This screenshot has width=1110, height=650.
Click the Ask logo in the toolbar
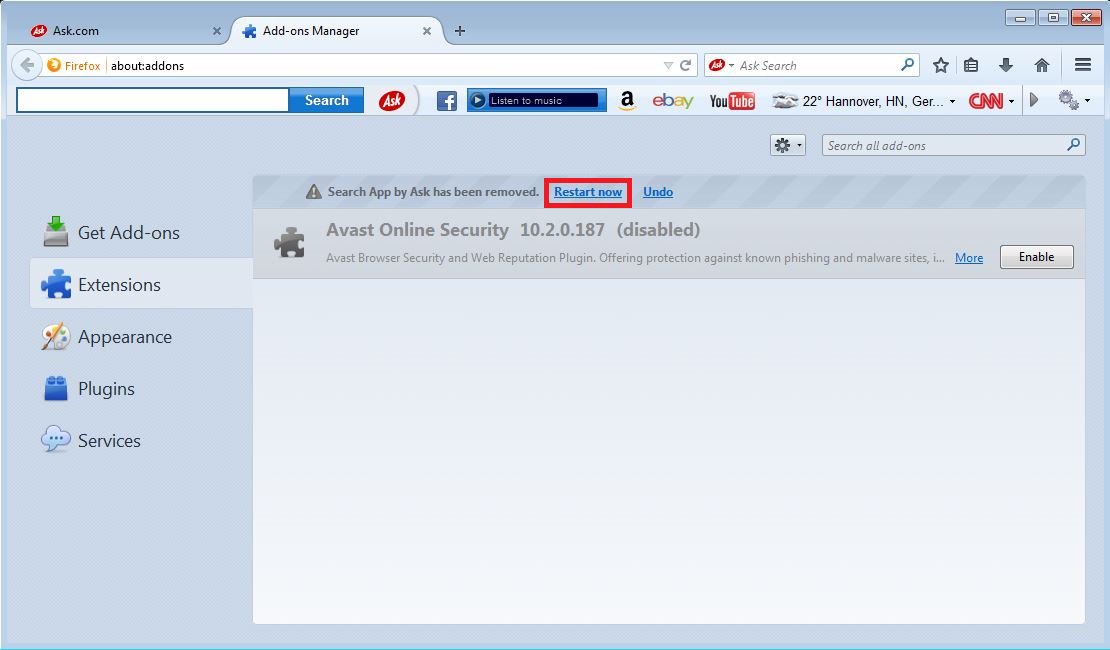(392, 99)
